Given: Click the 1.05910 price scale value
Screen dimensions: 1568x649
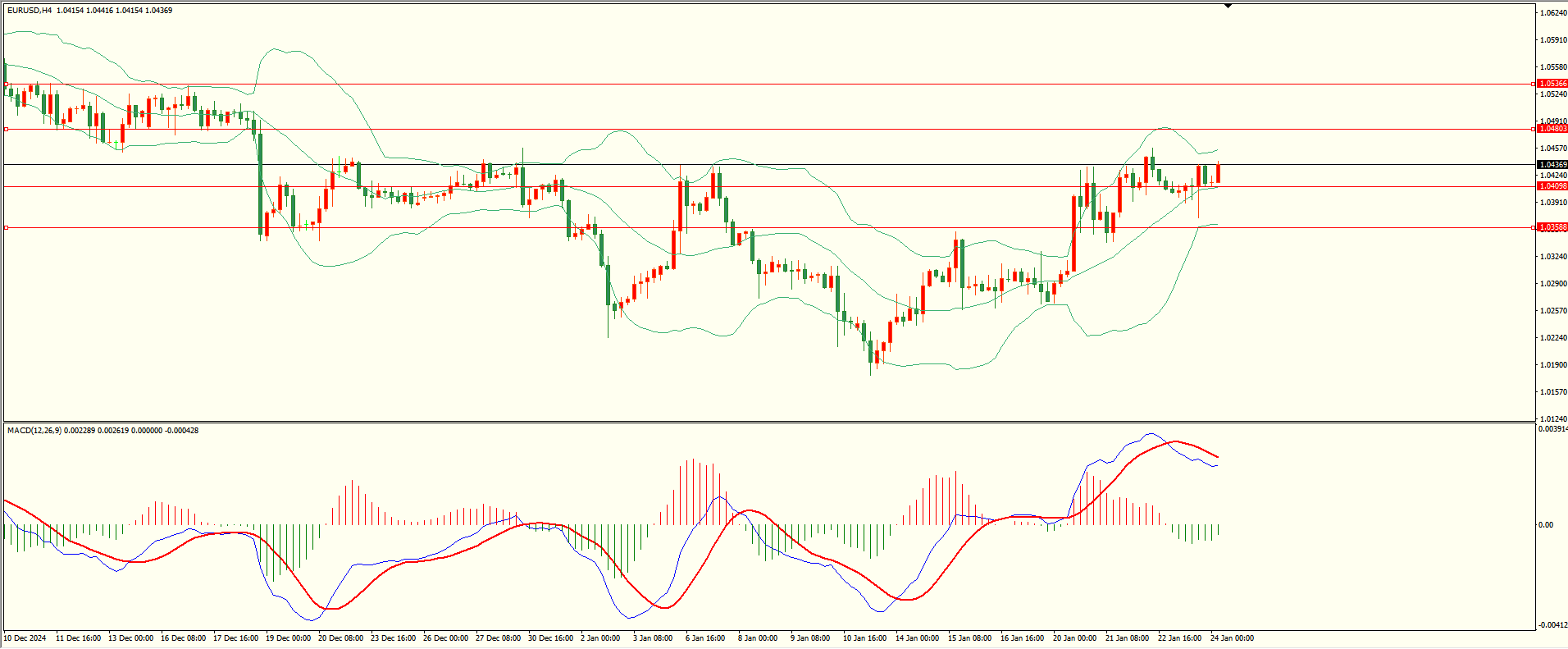Looking at the screenshot, I should tap(1553, 40).
